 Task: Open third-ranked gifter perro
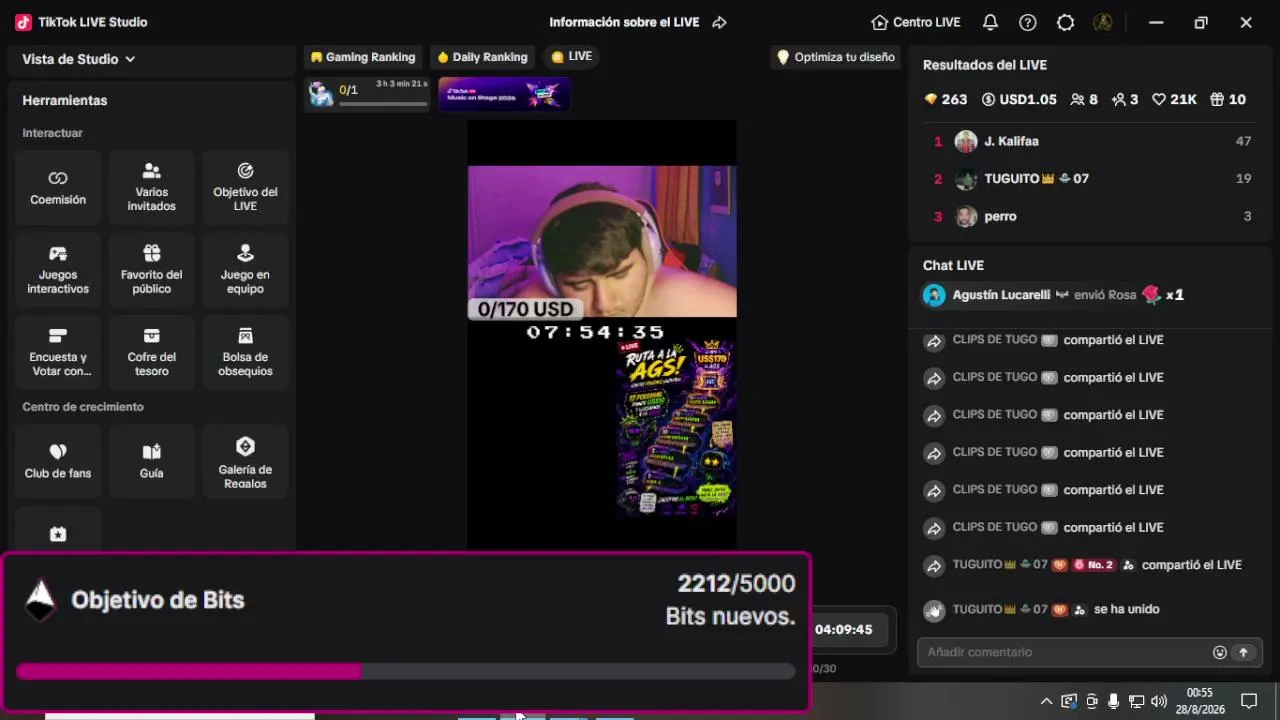point(1091,216)
